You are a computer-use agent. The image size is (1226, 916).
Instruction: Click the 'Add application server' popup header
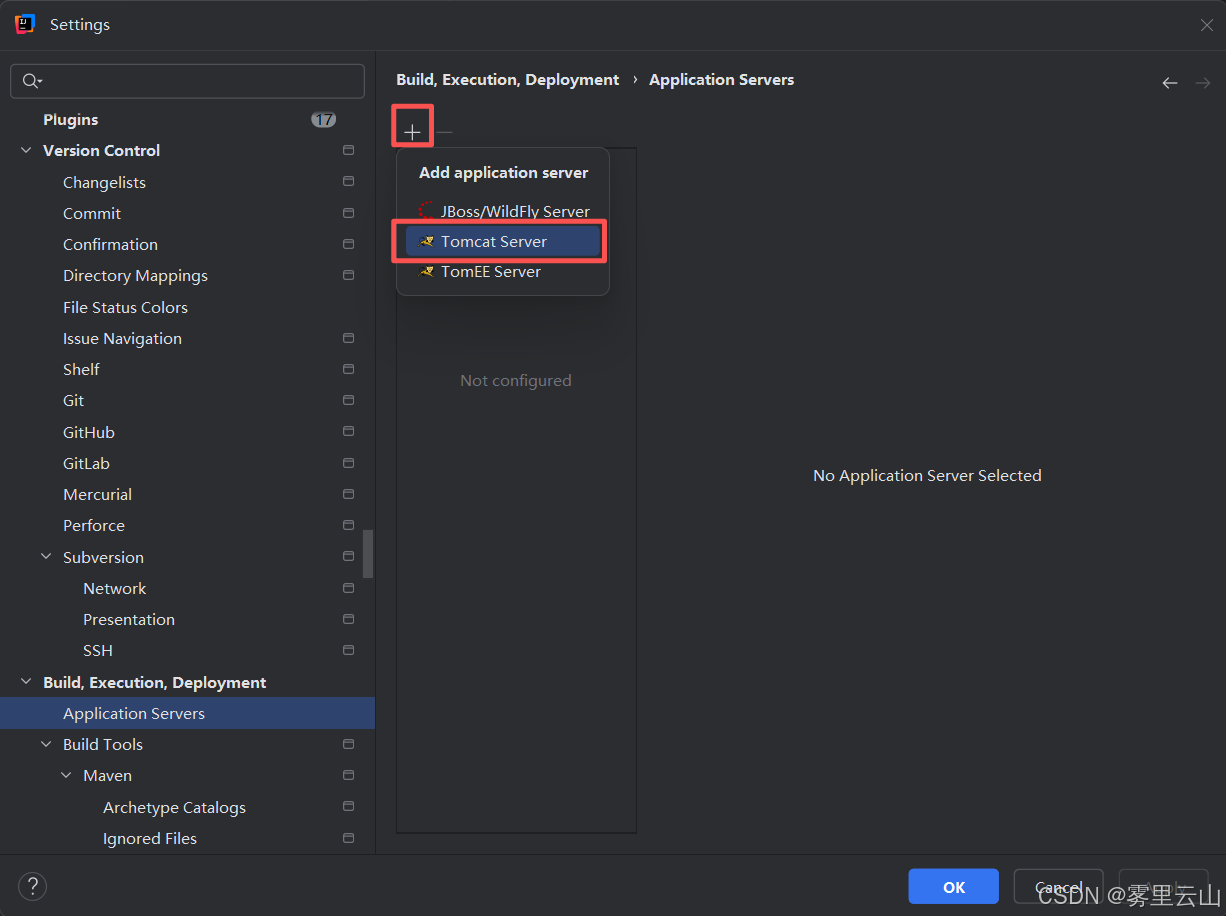click(503, 173)
